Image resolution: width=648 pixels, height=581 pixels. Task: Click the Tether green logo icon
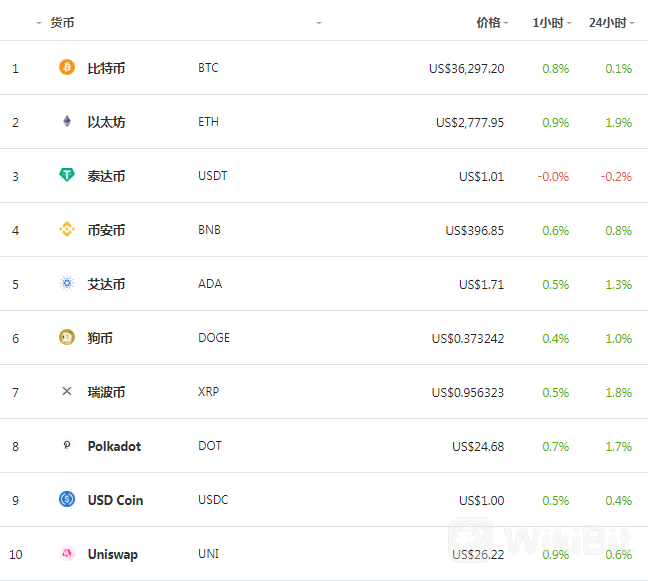(x=67, y=175)
